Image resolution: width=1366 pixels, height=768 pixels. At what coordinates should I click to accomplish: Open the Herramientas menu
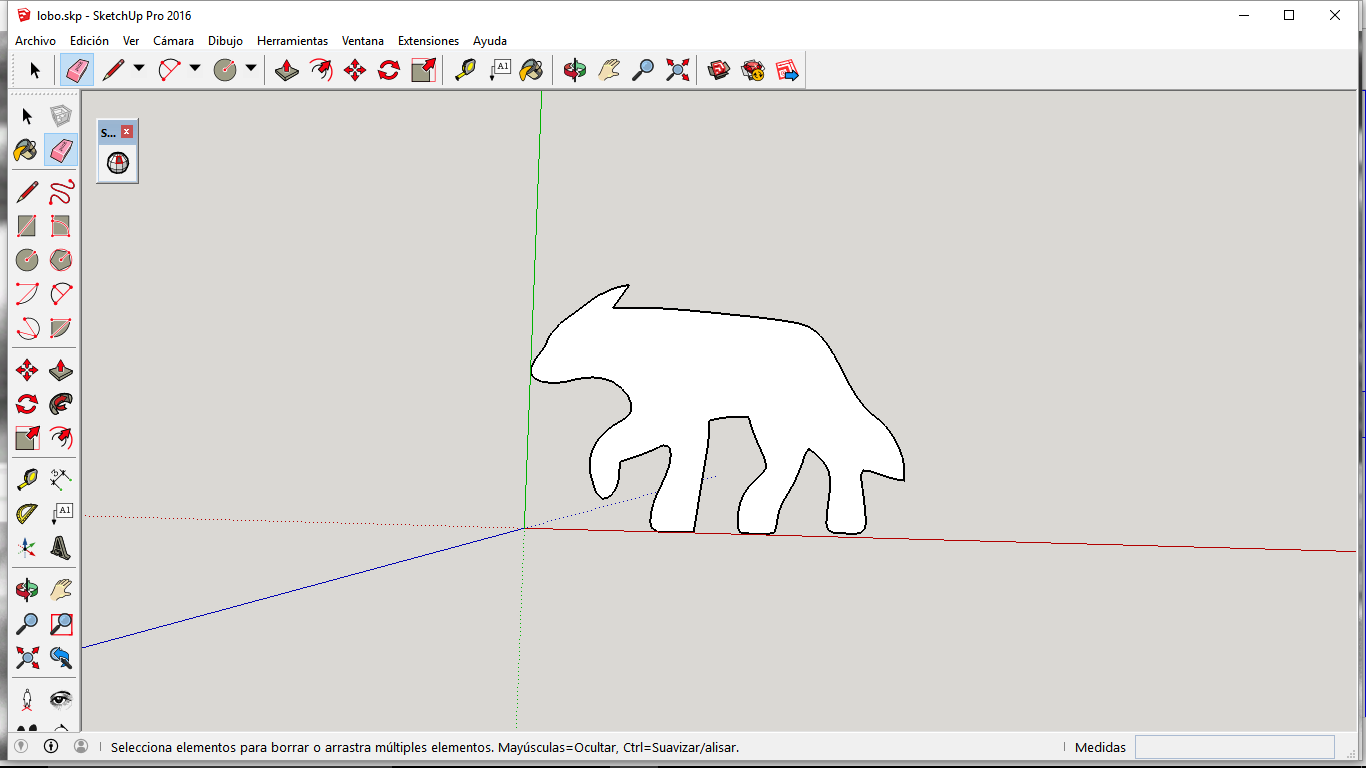pos(292,41)
